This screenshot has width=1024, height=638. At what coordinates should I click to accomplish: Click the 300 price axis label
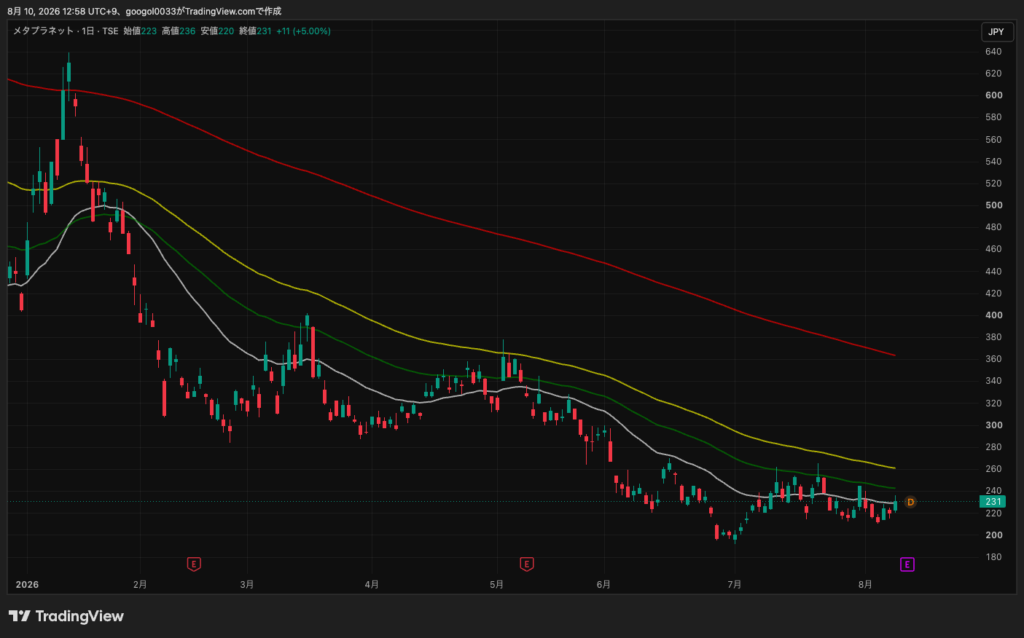point(993,424)
